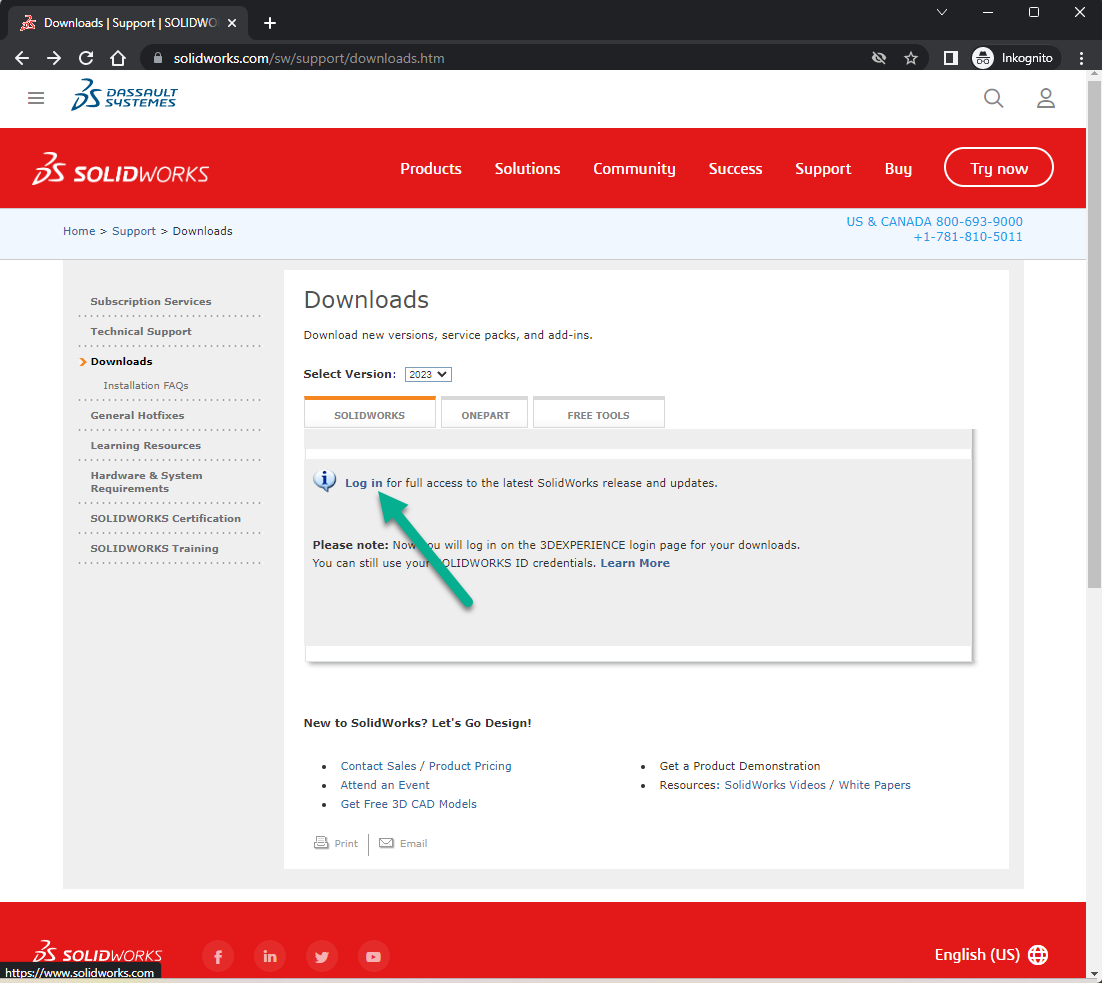
Task: Click the browser reload icon
Action: (86, 58)
